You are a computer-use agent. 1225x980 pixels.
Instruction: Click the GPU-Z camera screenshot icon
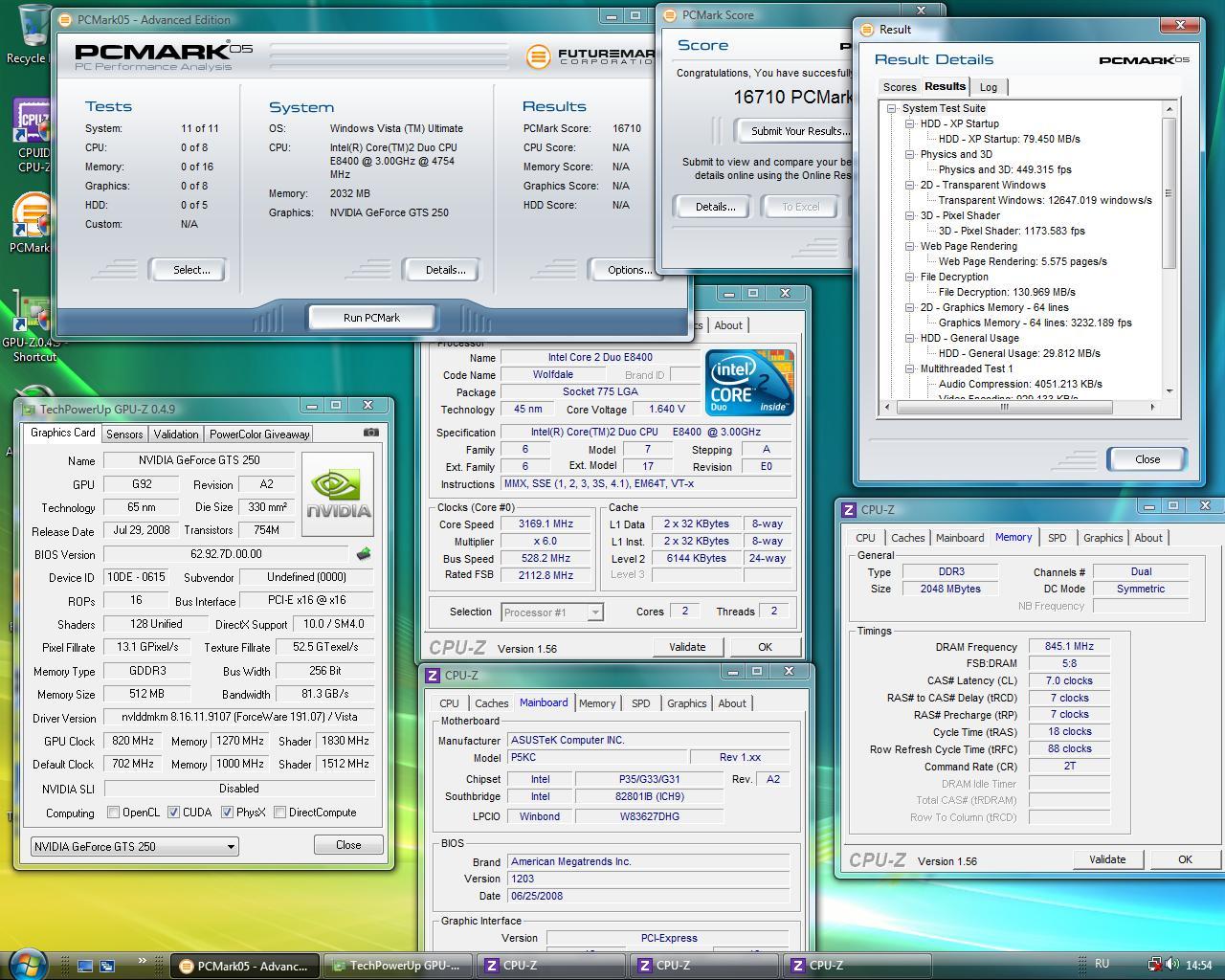(371, 433)
